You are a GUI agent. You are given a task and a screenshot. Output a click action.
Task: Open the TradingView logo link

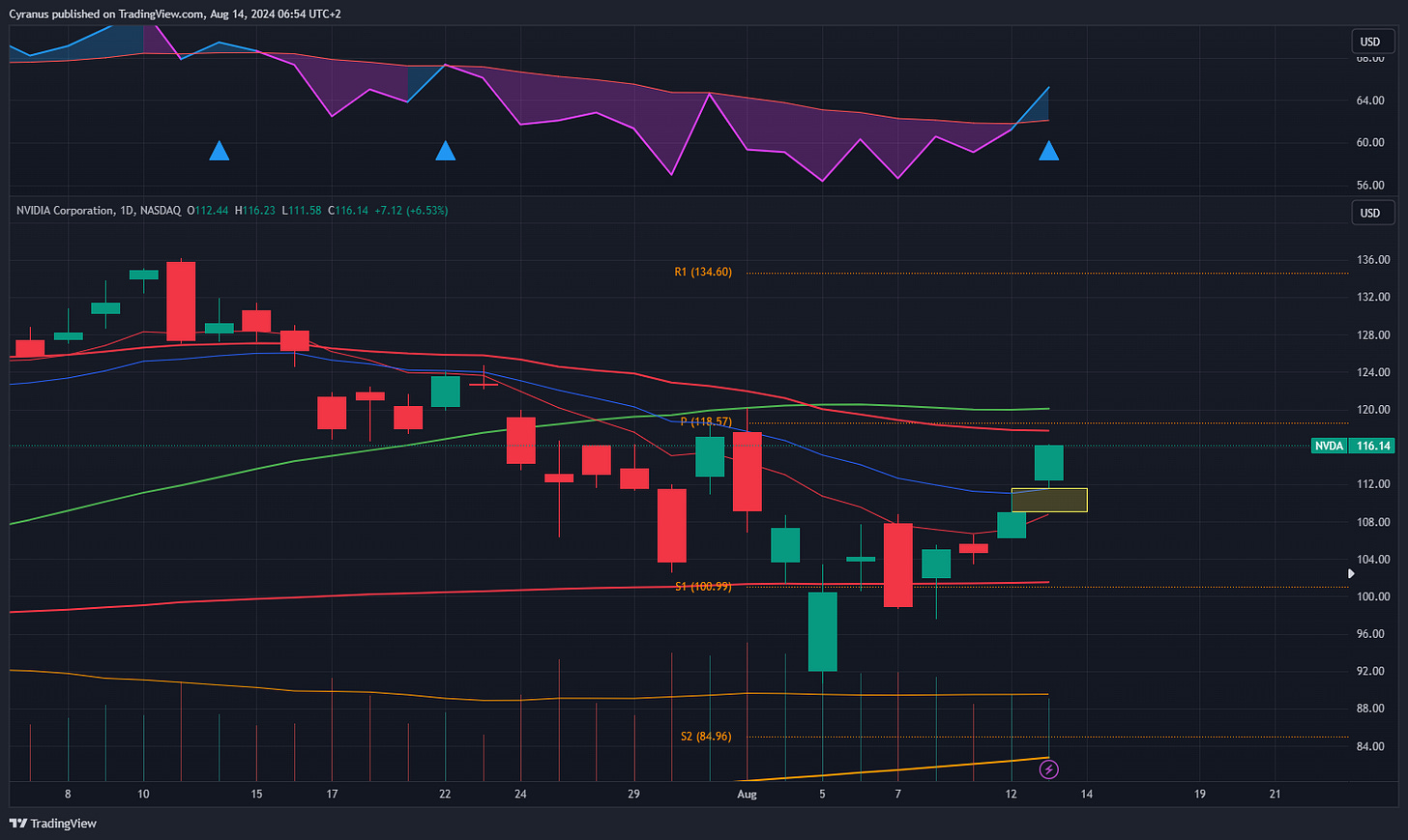tap(53, 824)
